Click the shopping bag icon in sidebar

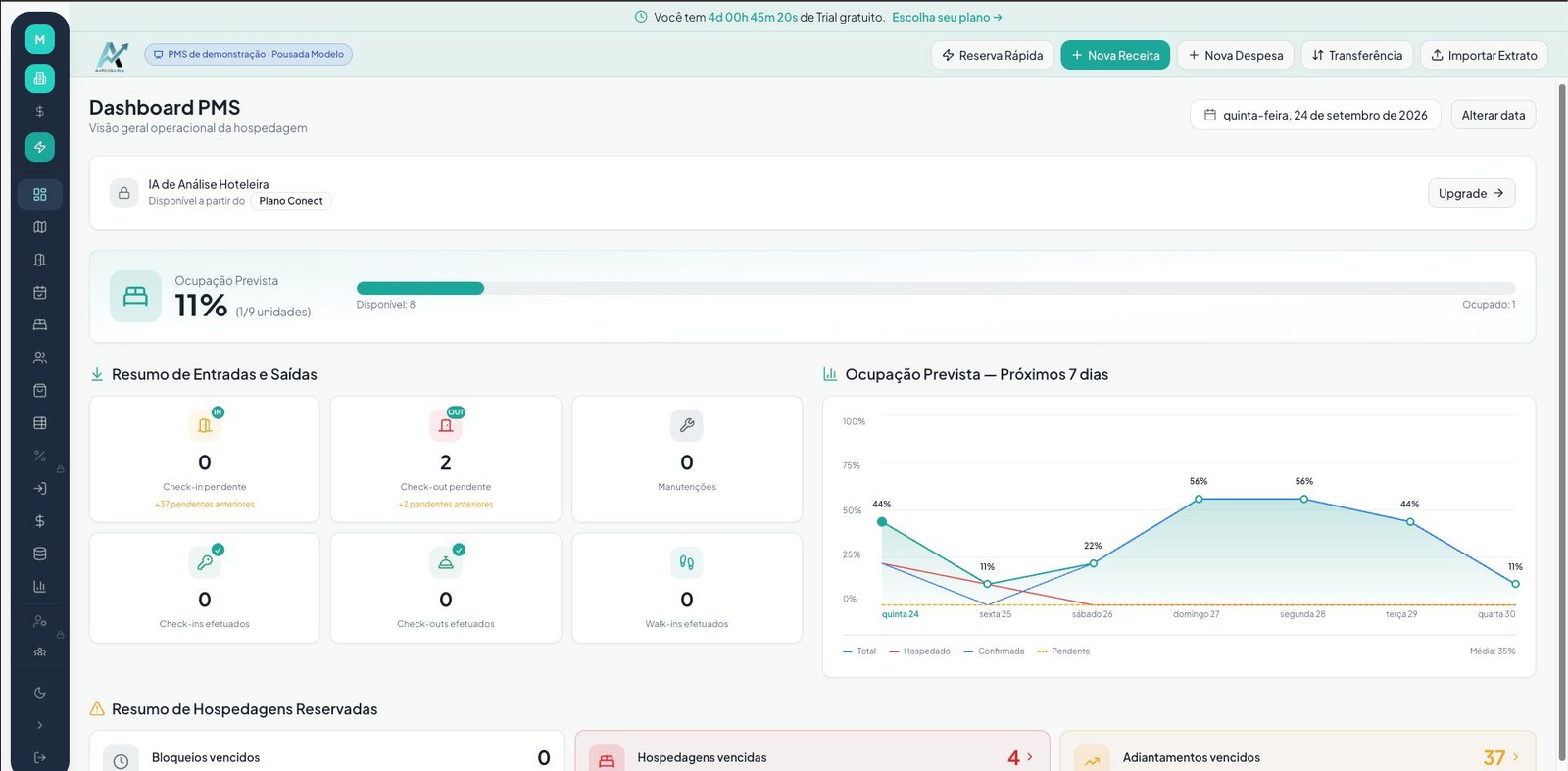[40, 390]
